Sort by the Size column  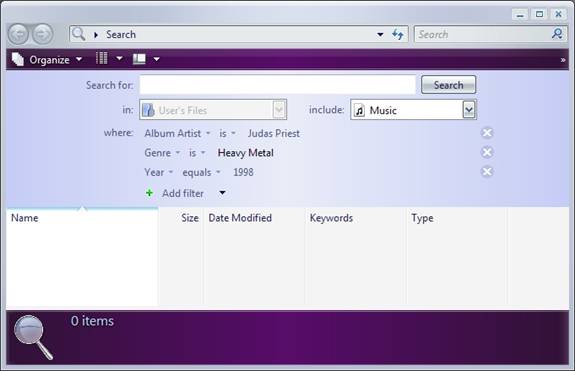[180, 218]
